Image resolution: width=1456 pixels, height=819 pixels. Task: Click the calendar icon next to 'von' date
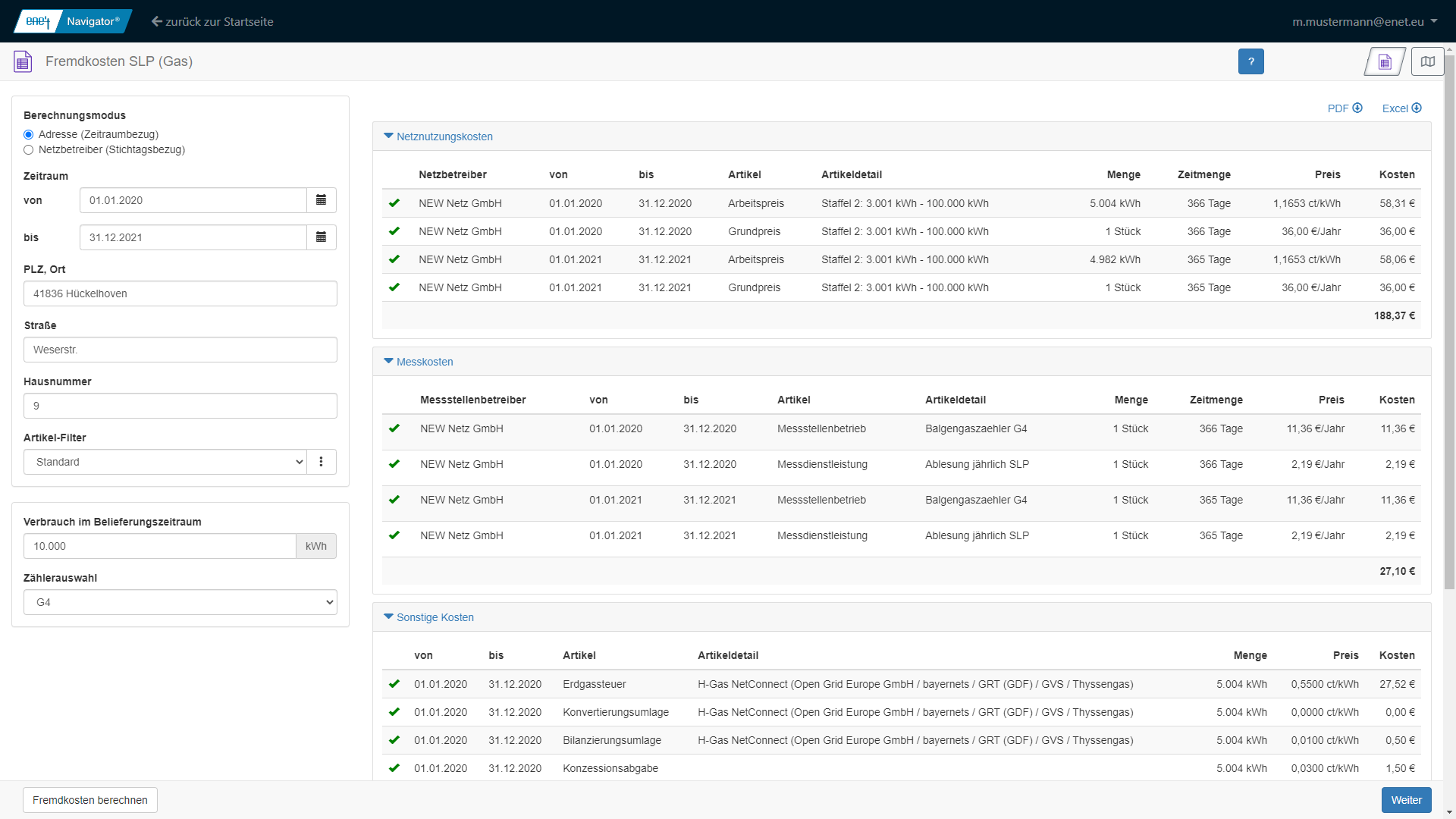(321, 200)
